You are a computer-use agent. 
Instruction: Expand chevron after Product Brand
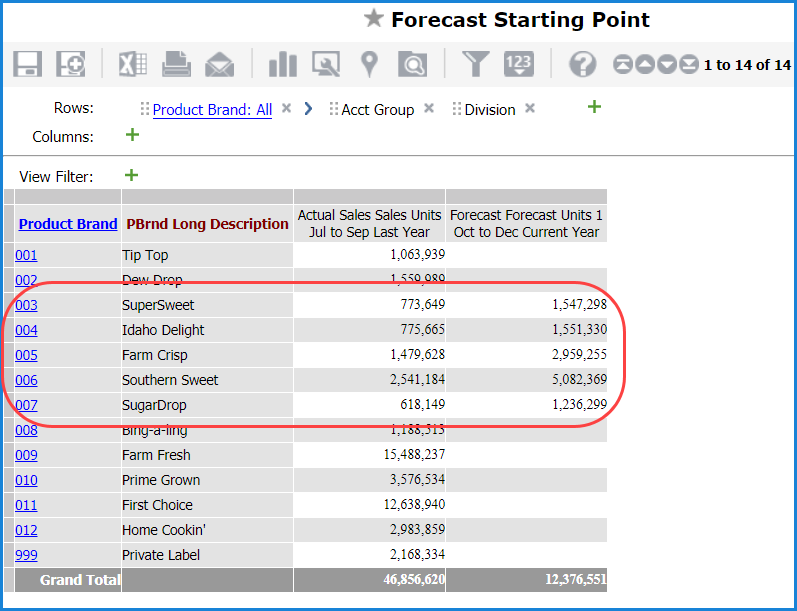308,109
